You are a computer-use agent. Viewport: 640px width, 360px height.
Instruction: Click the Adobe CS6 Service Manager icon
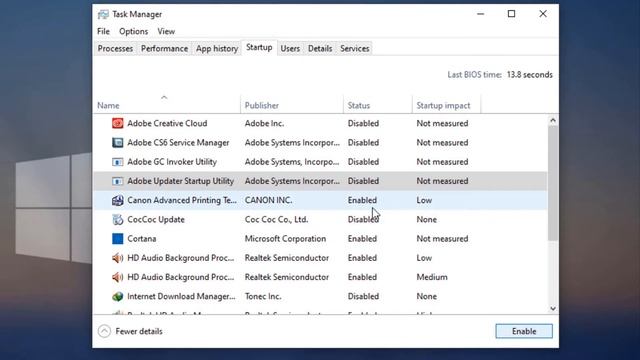point(118,142)
